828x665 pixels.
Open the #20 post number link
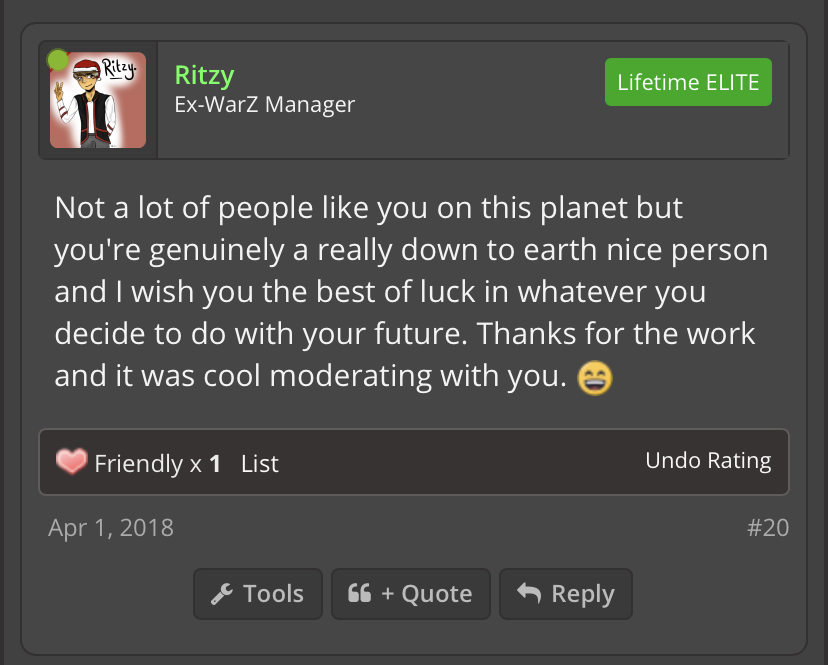click(768, 527)
